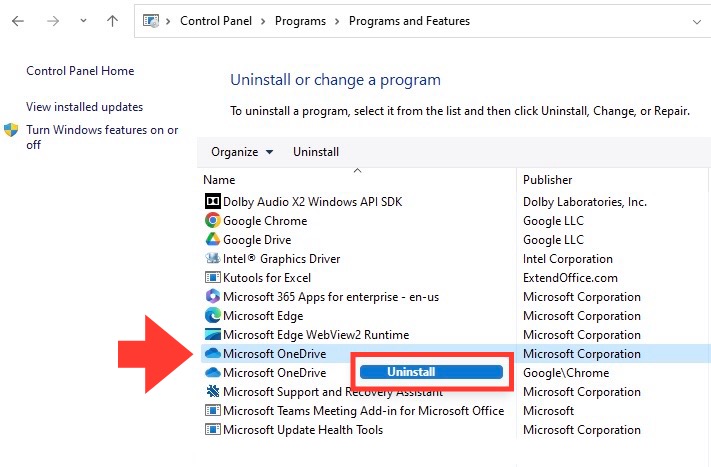Click the Dolby Audio X2 icon
The height and width of the screenshot is (467, 711).
pyautogui.click(x=213, y=201)
